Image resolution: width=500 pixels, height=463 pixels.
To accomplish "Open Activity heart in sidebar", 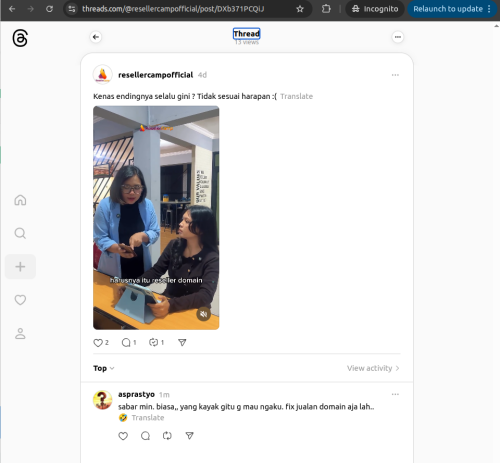I will point(20,300).
